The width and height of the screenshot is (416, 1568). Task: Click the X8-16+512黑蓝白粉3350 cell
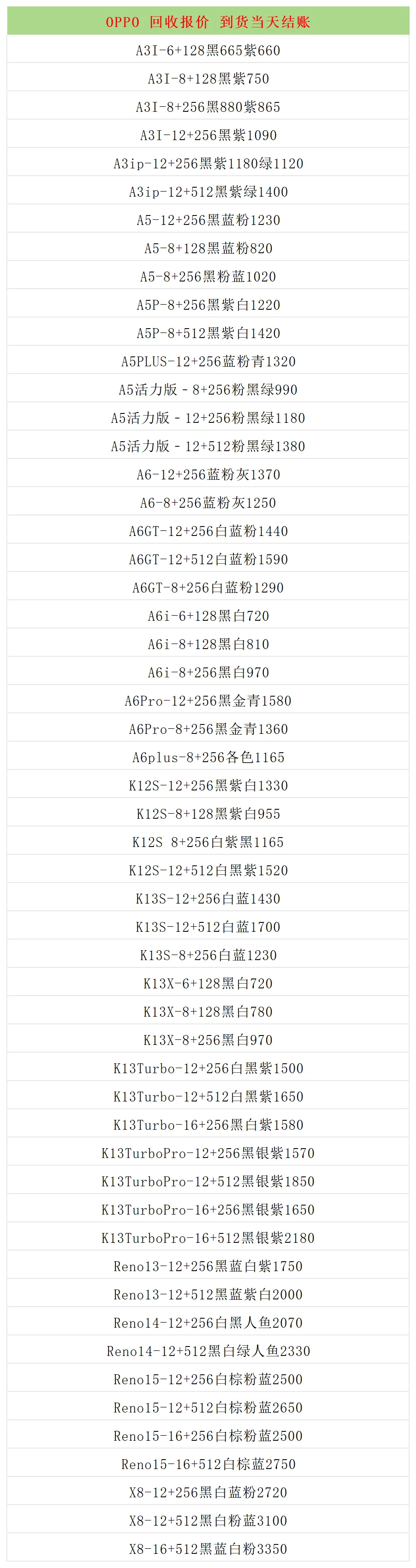pyautogui.click(x=208, y=1549)
